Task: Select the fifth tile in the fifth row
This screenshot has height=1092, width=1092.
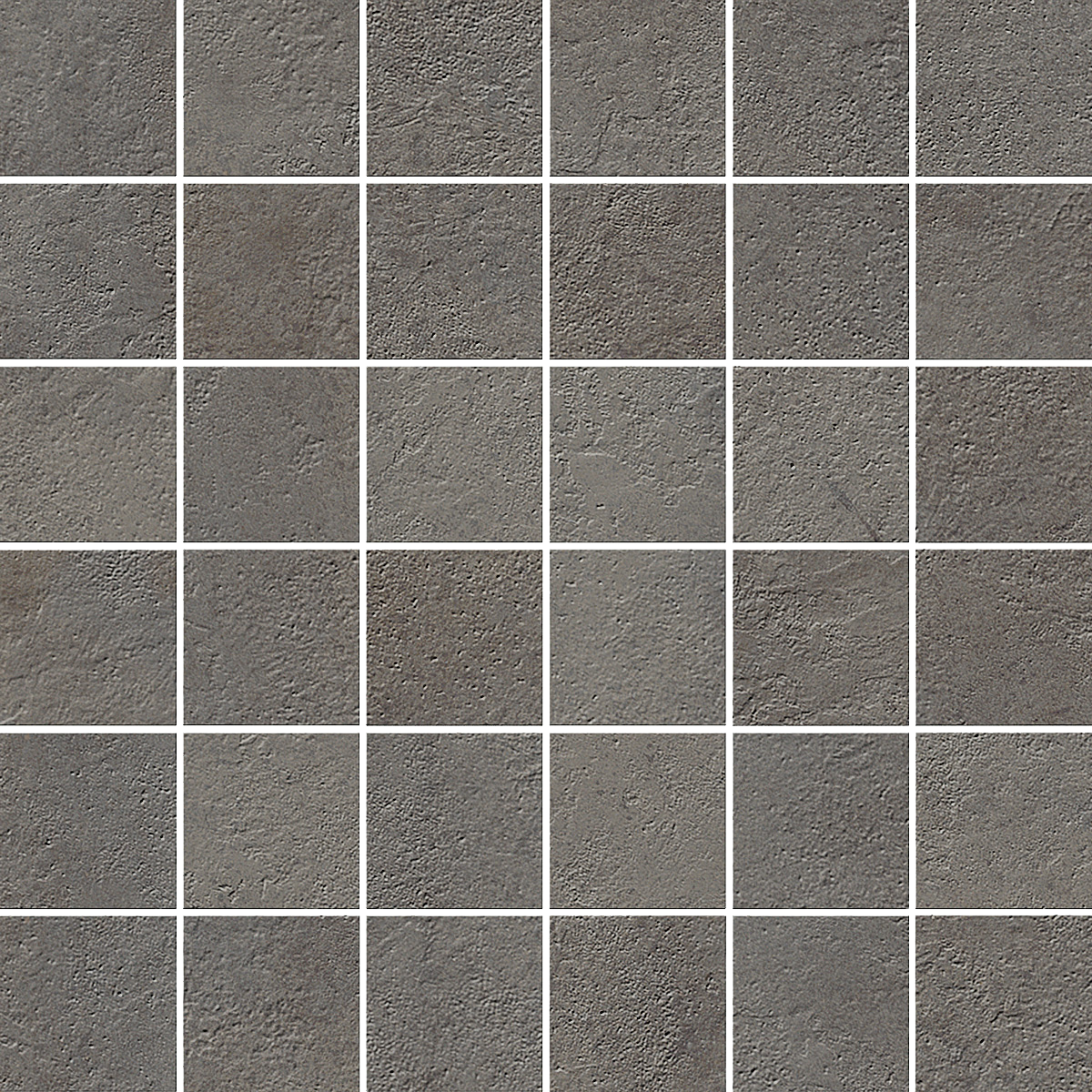Action: tap(821, 821)
